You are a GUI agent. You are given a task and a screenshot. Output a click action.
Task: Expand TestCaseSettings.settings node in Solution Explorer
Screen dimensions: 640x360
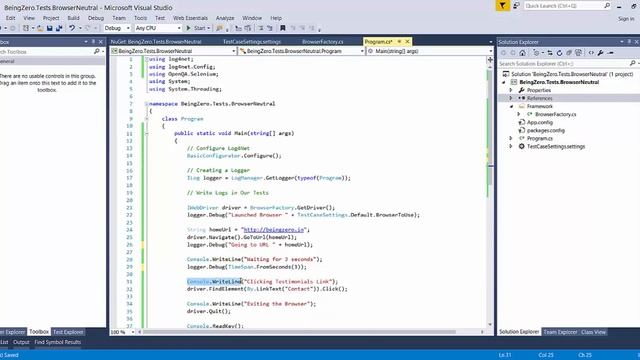(x=511, y=146)
